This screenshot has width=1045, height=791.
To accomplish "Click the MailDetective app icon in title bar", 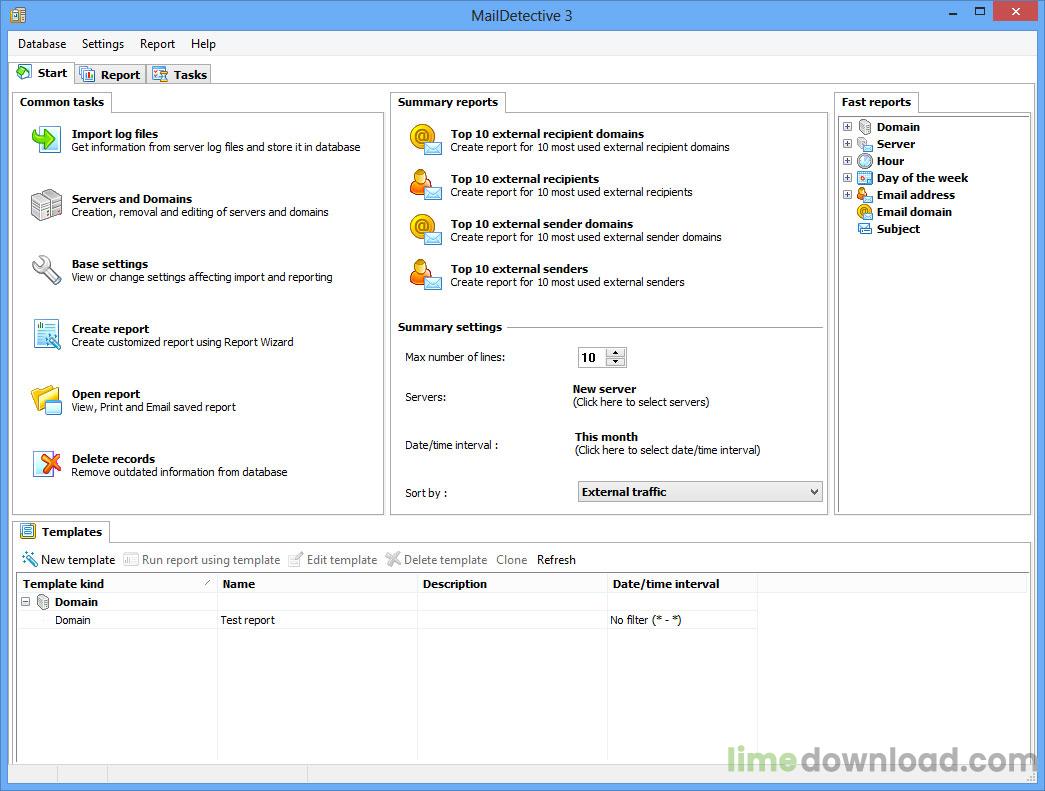I will (x=19, y=15).
